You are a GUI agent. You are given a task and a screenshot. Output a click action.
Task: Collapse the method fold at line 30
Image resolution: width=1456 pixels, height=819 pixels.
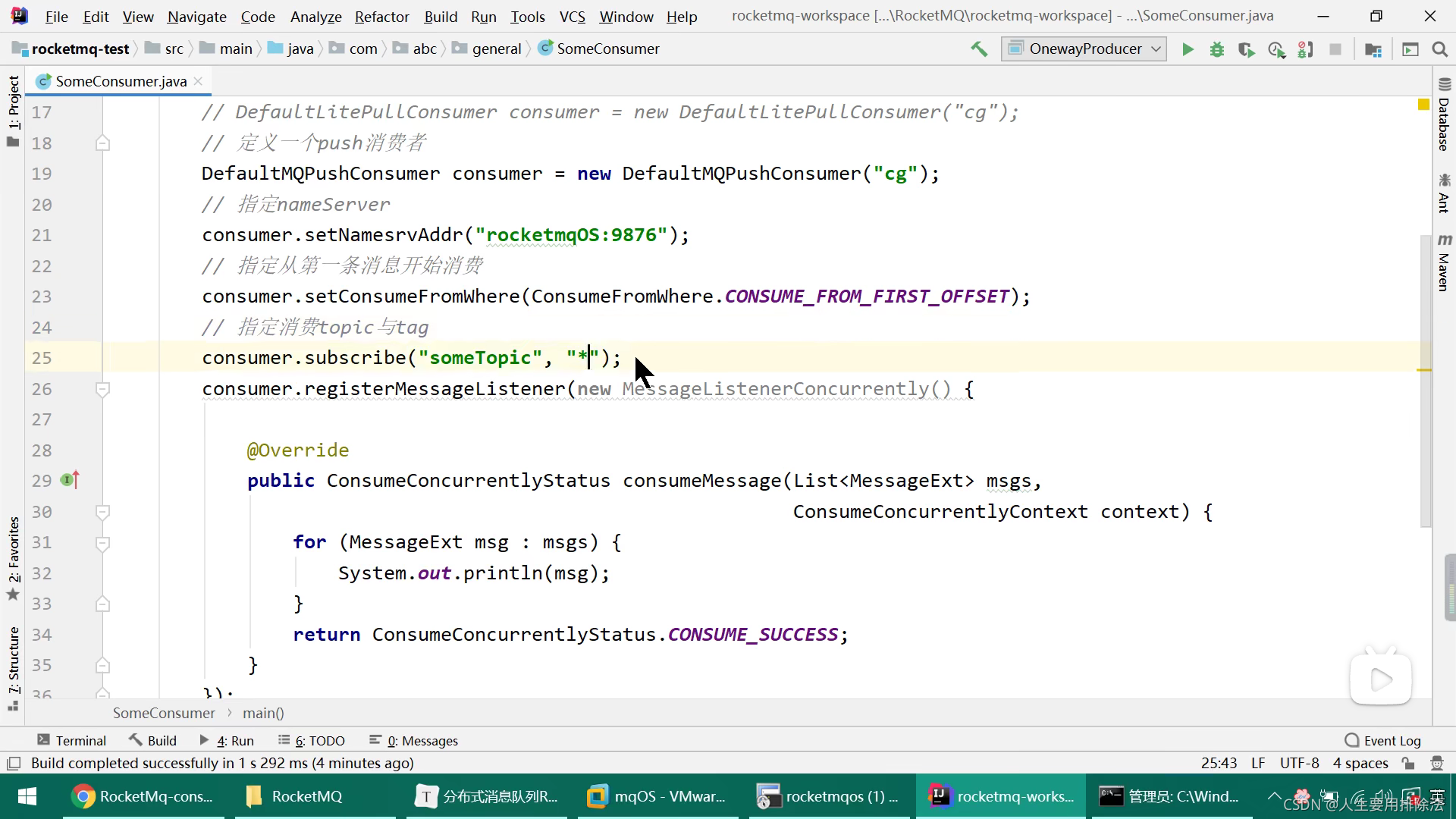[103, 512]
